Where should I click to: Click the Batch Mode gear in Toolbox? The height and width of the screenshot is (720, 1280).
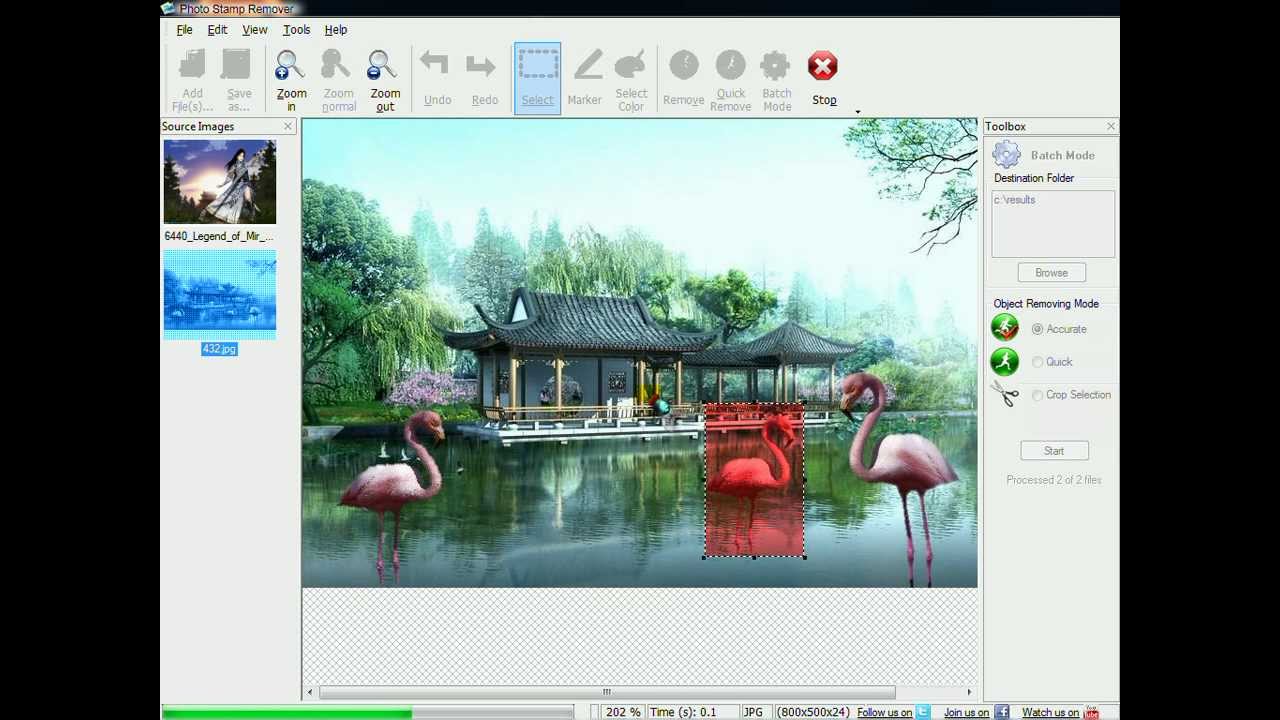tap(1007, 155)
